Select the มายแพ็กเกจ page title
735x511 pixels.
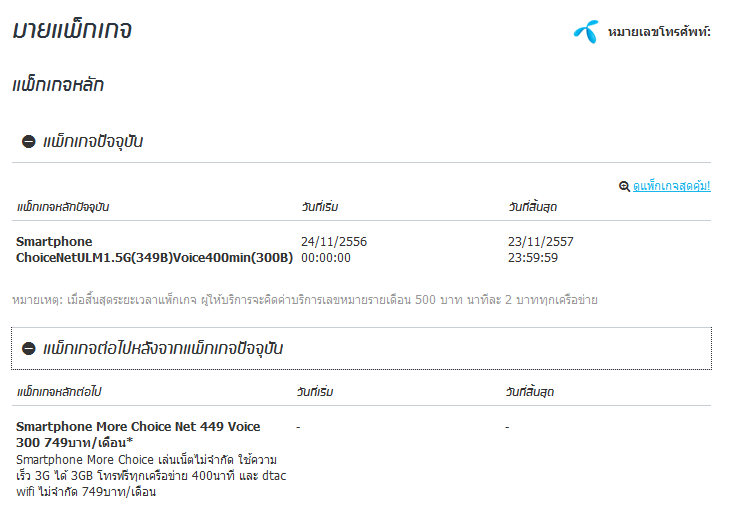[x=72, y=30]
